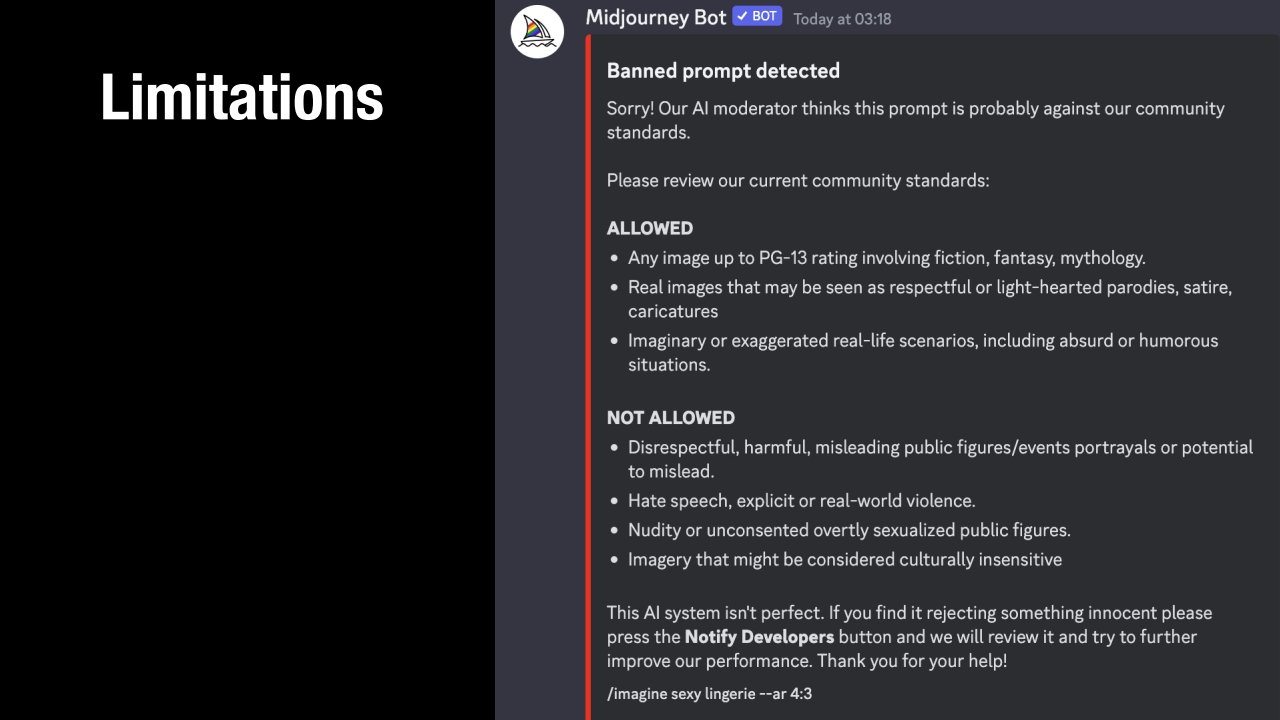This screenshot has height=720, width=1280.
Task: Click 'Please review our current community standards' line
Action: pos(798,181)
